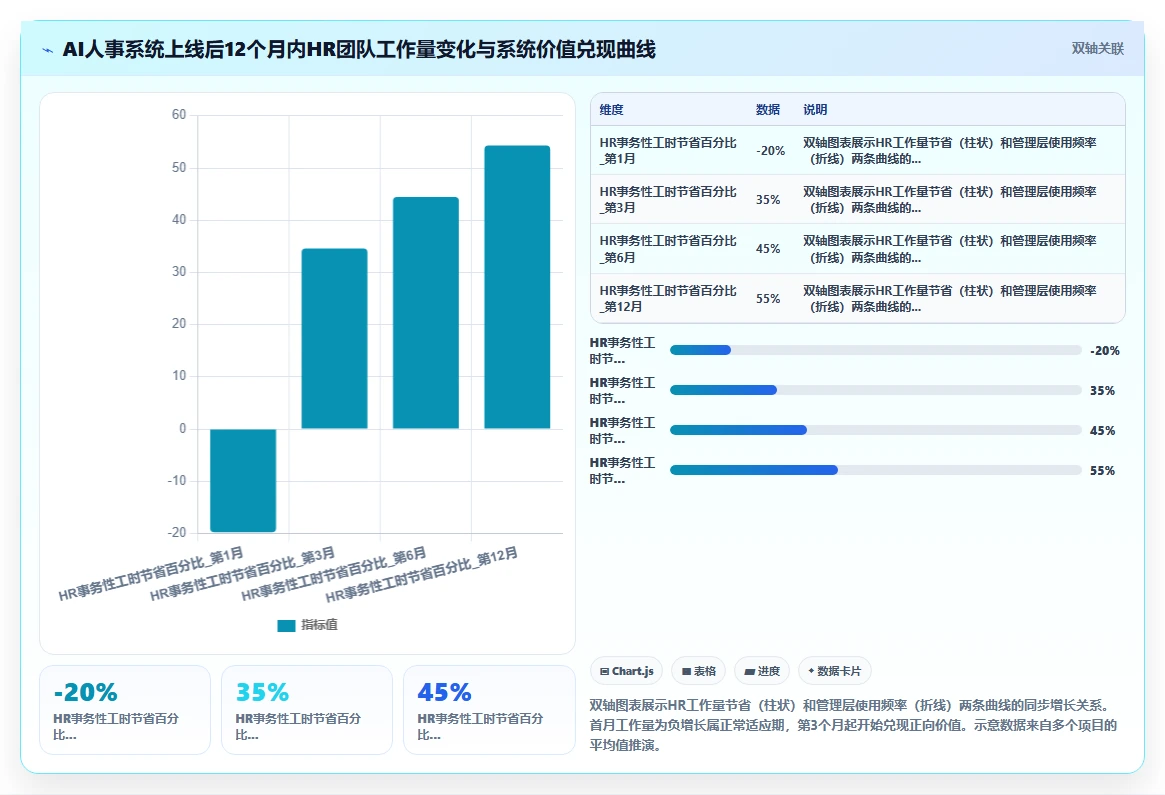This screenshot has width=1165, height=795.
Task: Open the 35% data card
Action: [307, 710]
